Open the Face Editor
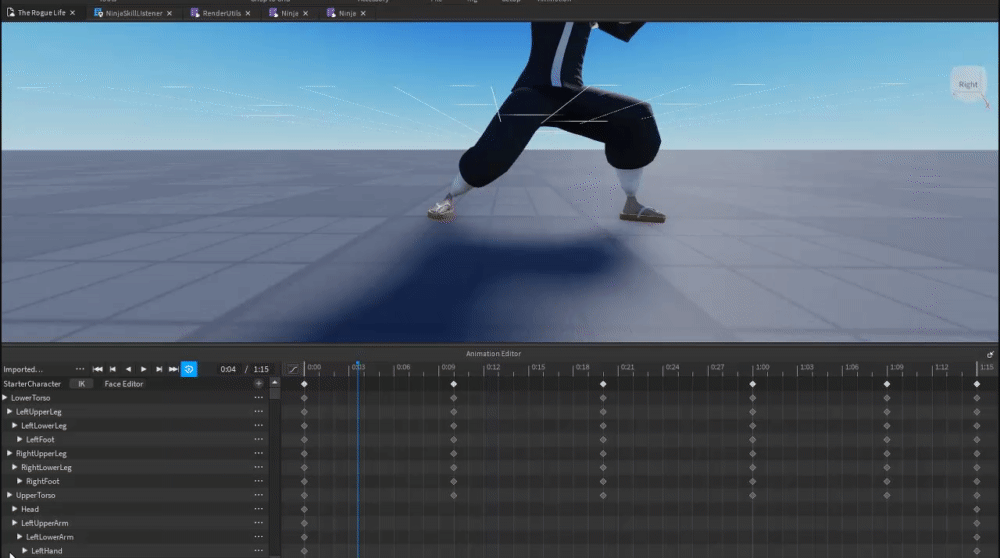The image size is (1000, 558). pos(124,384)
